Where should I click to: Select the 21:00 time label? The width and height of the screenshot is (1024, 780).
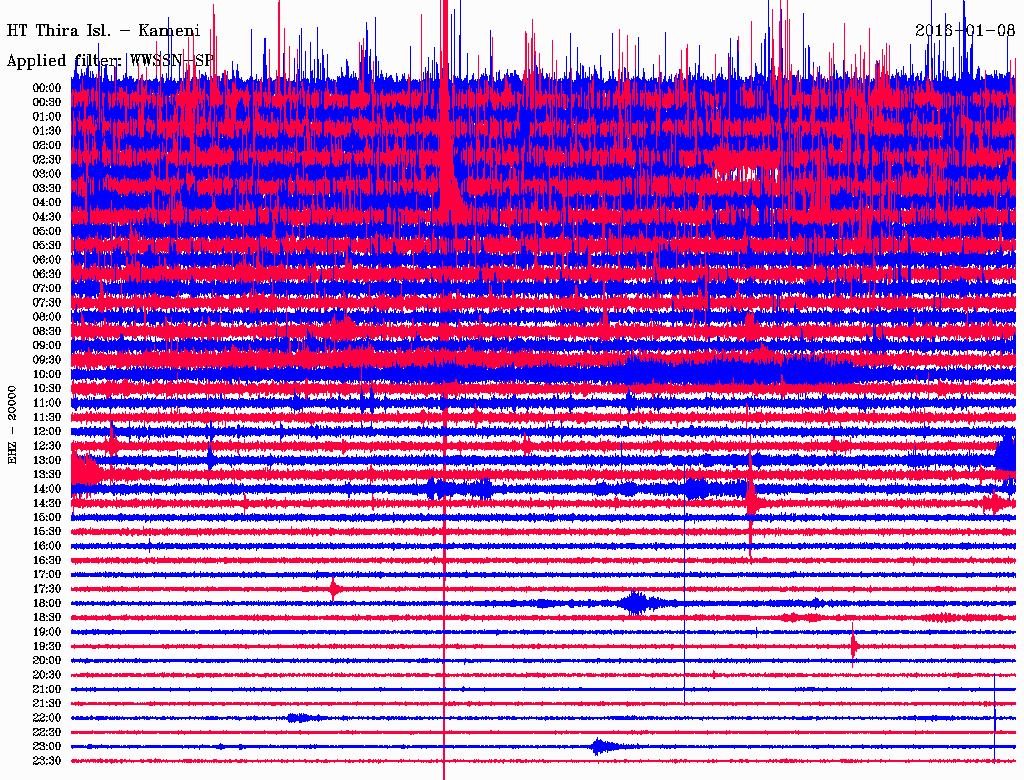pyautogui.click(x=47, y=689)
